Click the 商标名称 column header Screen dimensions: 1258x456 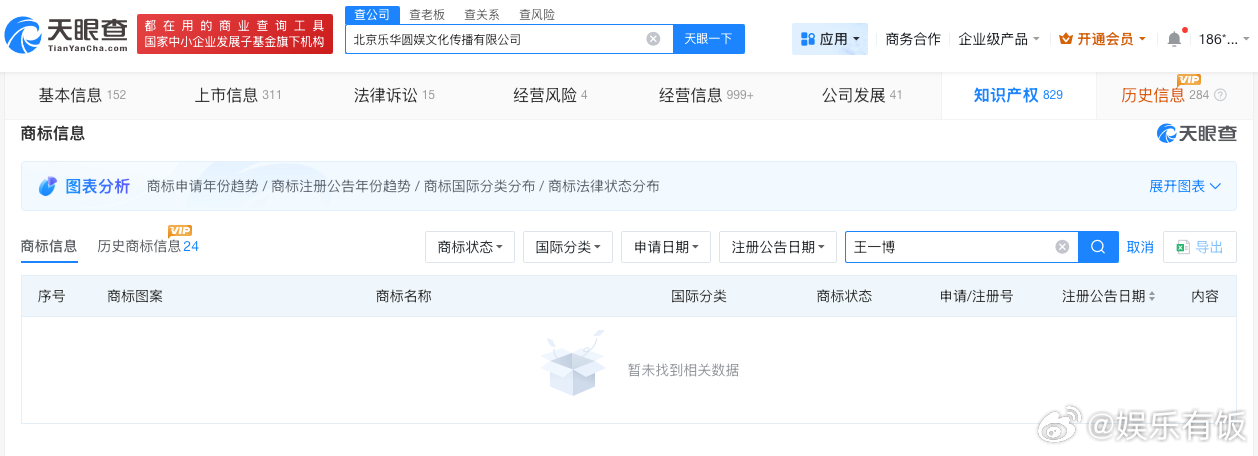(x=403, y=297)
